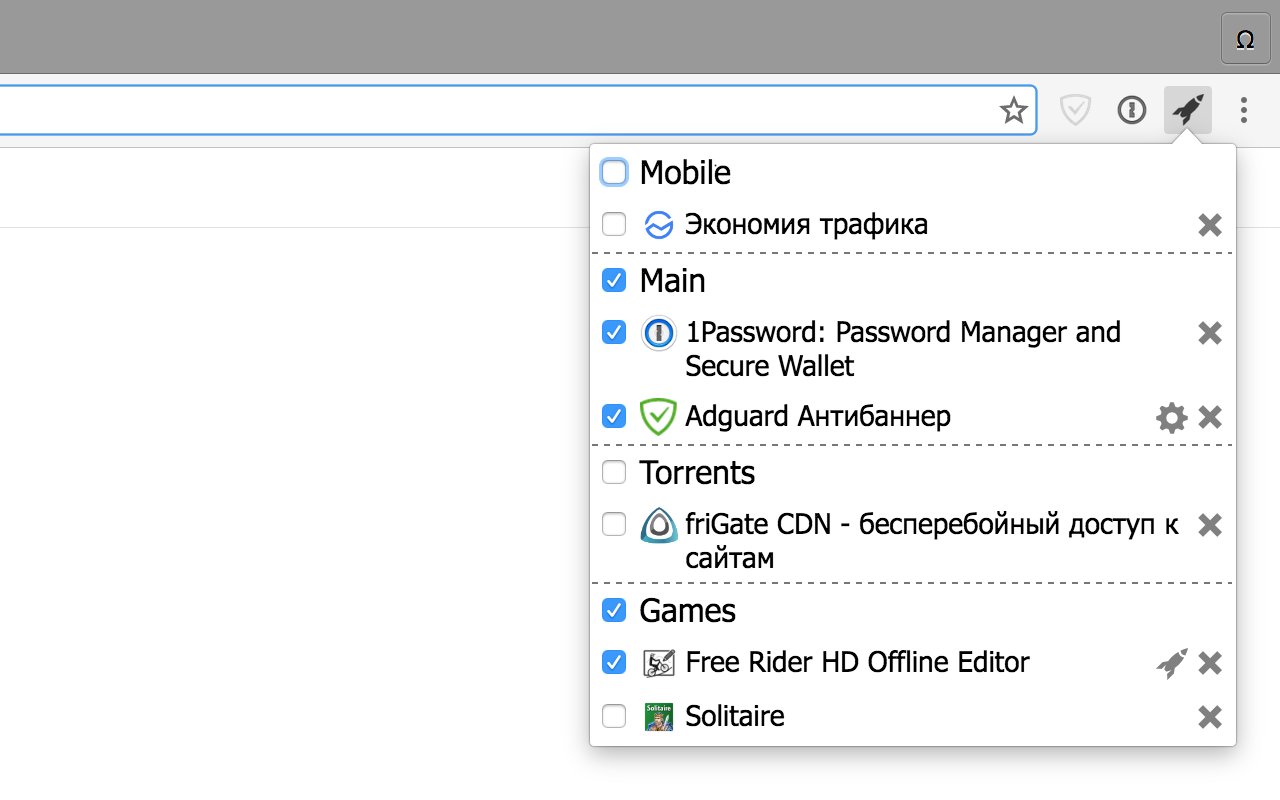
Task: Select the Torrents group label
Action: click(697, 473)
